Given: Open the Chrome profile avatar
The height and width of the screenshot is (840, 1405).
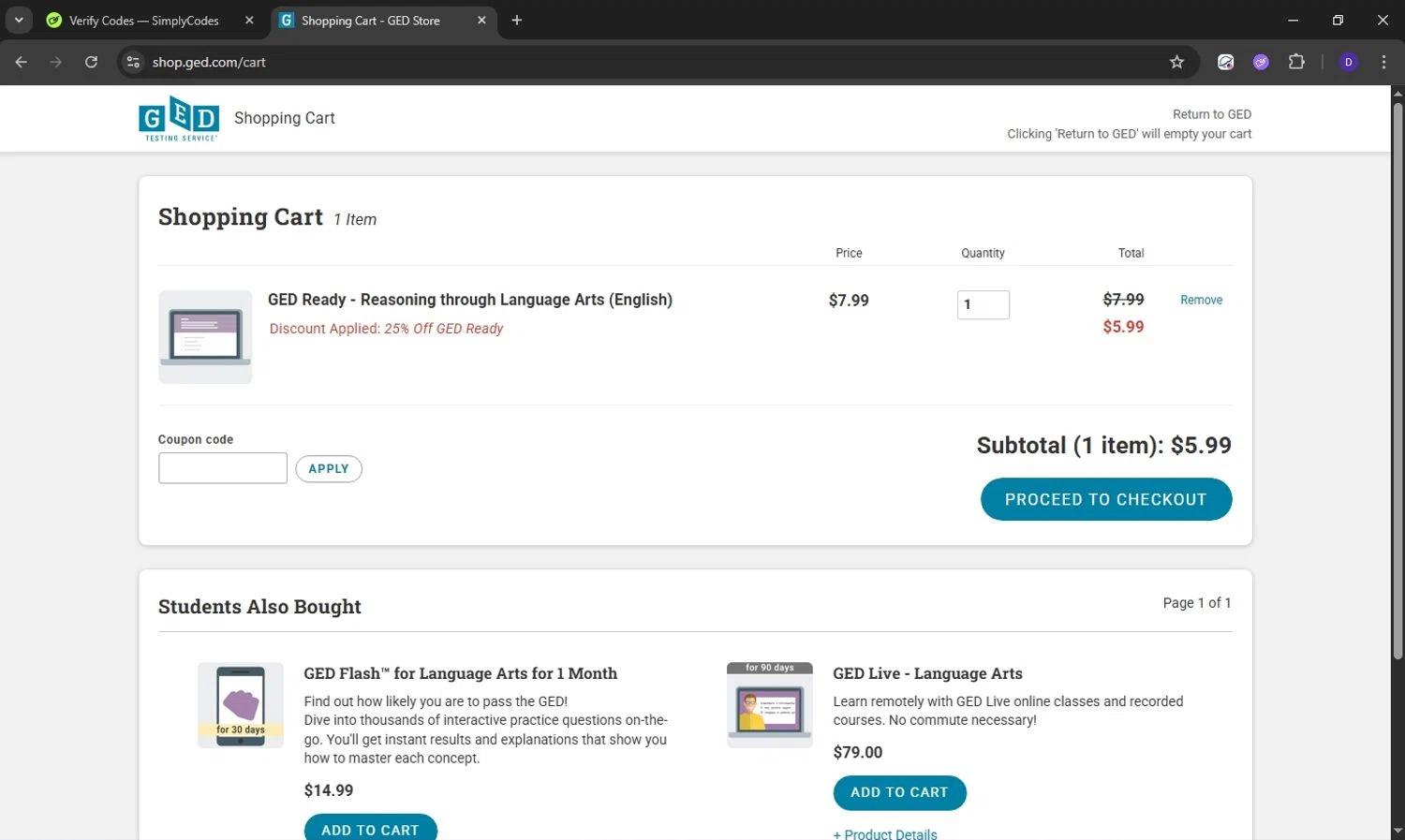Looking at the screenshot, I should click(x=1349, y=62).
